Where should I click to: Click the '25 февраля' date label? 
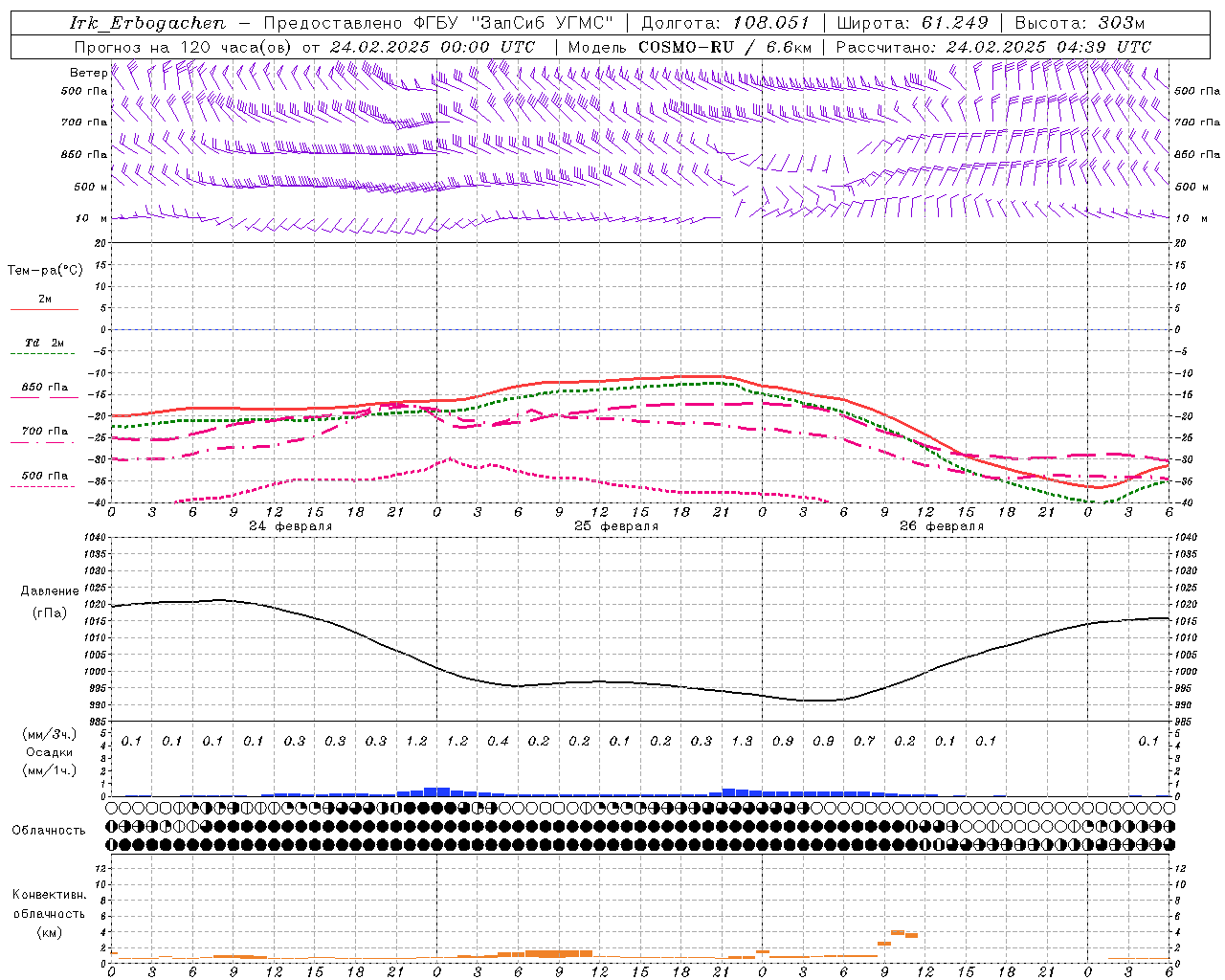(x=616, y=526)
